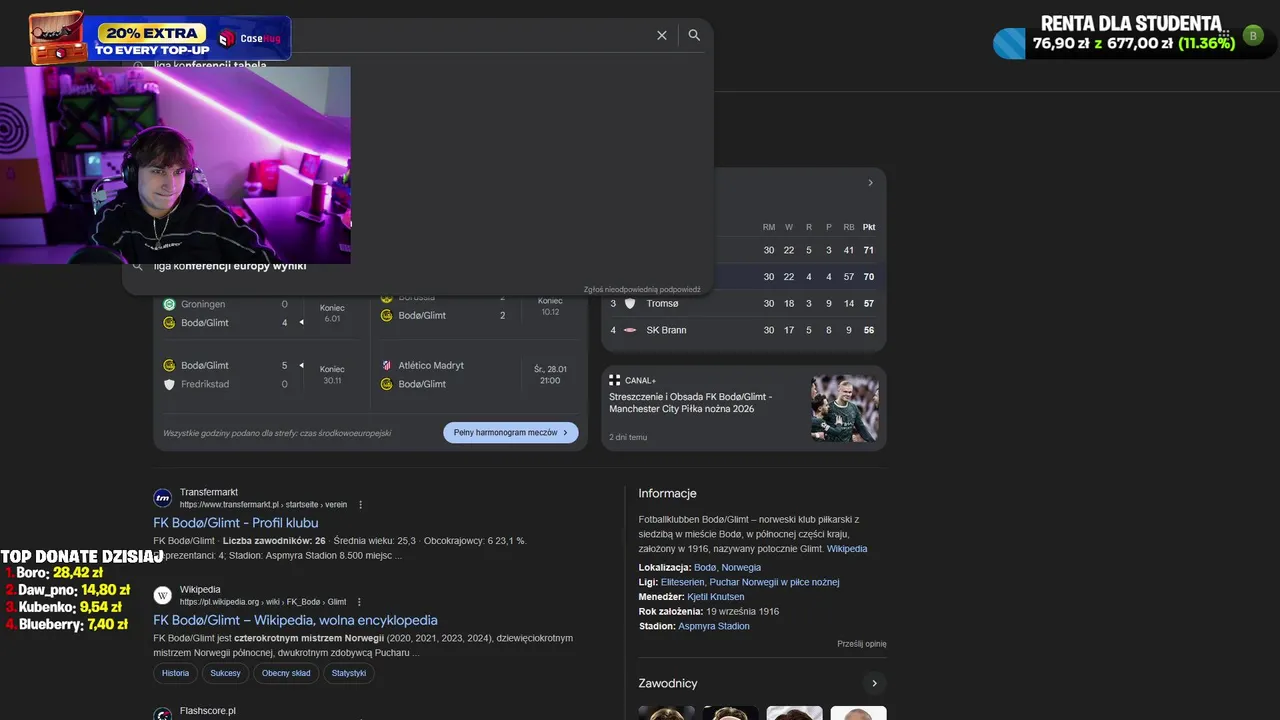Image resolution: width=1280 pixels, height=720 pixels.
Task: Click the Atlético Madryt team crest
Action: [x=386, y=365]
